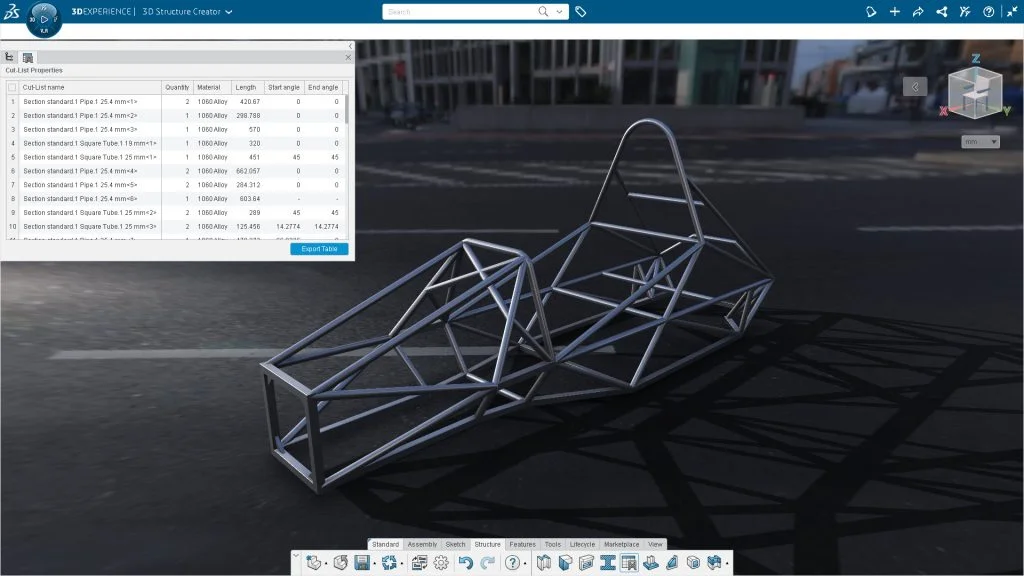Open the settings gear in bottom toolbar

click(441, 563)
